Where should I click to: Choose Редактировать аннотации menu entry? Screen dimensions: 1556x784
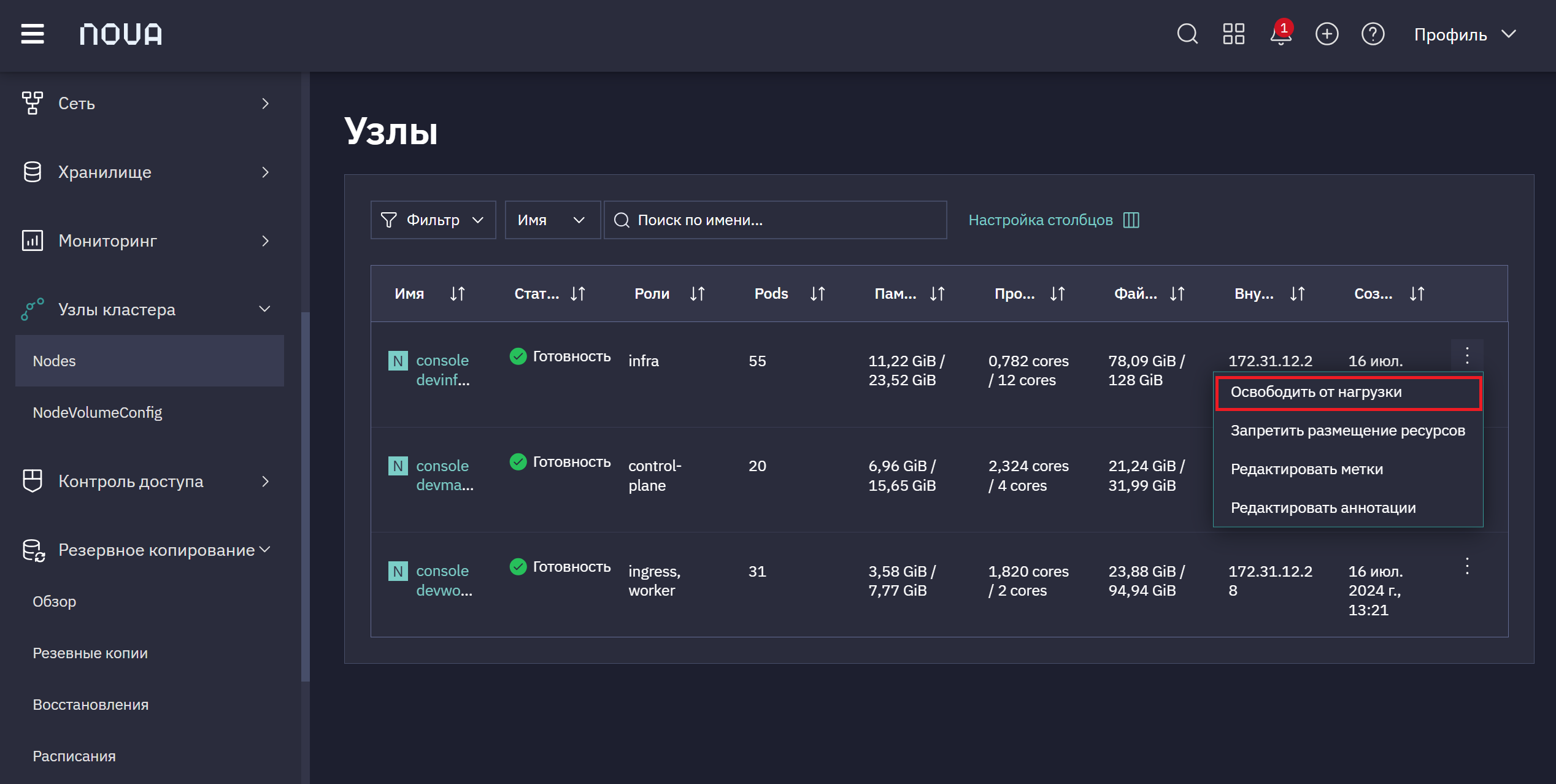1348,508
